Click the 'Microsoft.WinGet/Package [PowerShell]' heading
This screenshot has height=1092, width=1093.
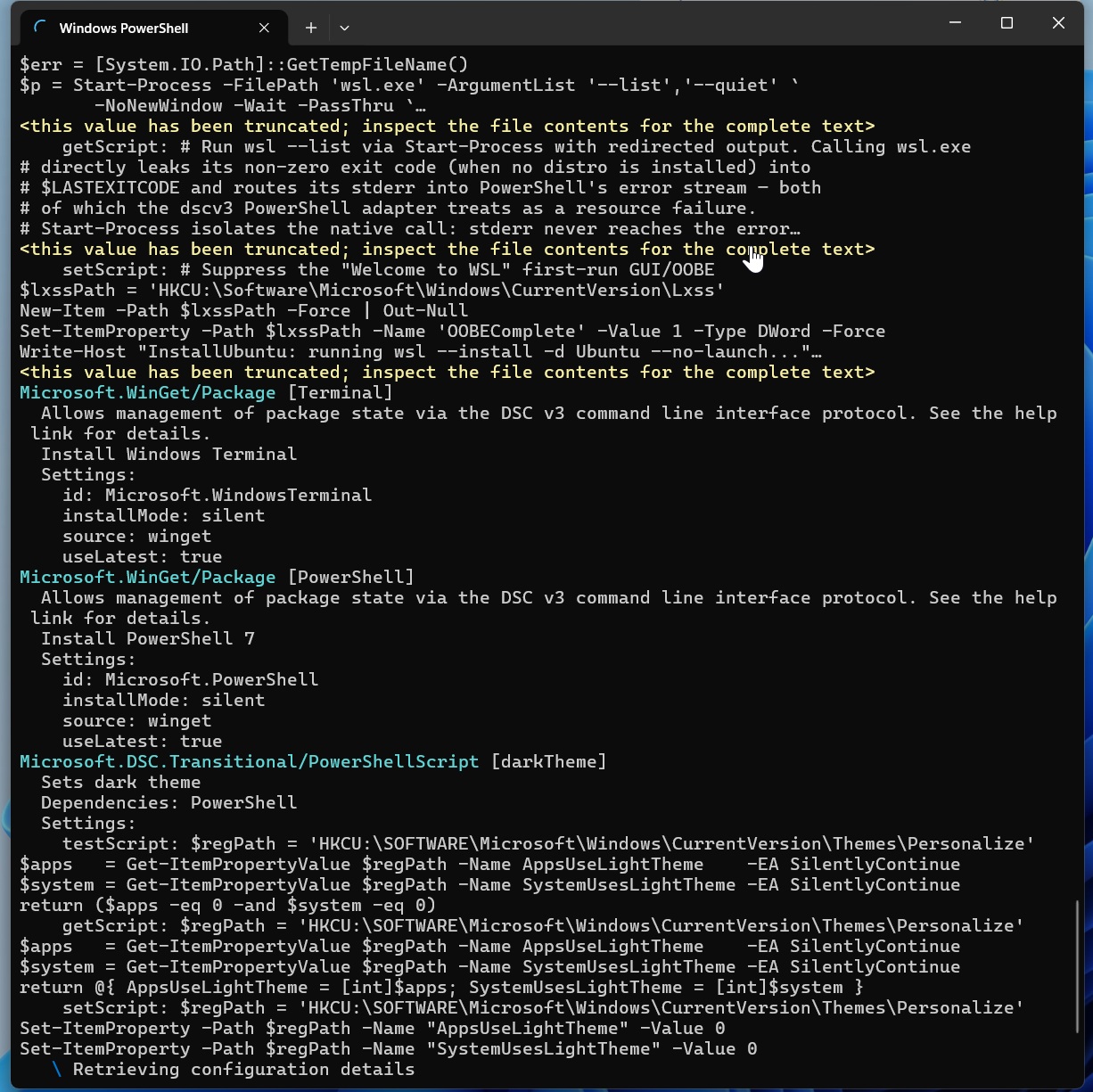pos(217,577)
